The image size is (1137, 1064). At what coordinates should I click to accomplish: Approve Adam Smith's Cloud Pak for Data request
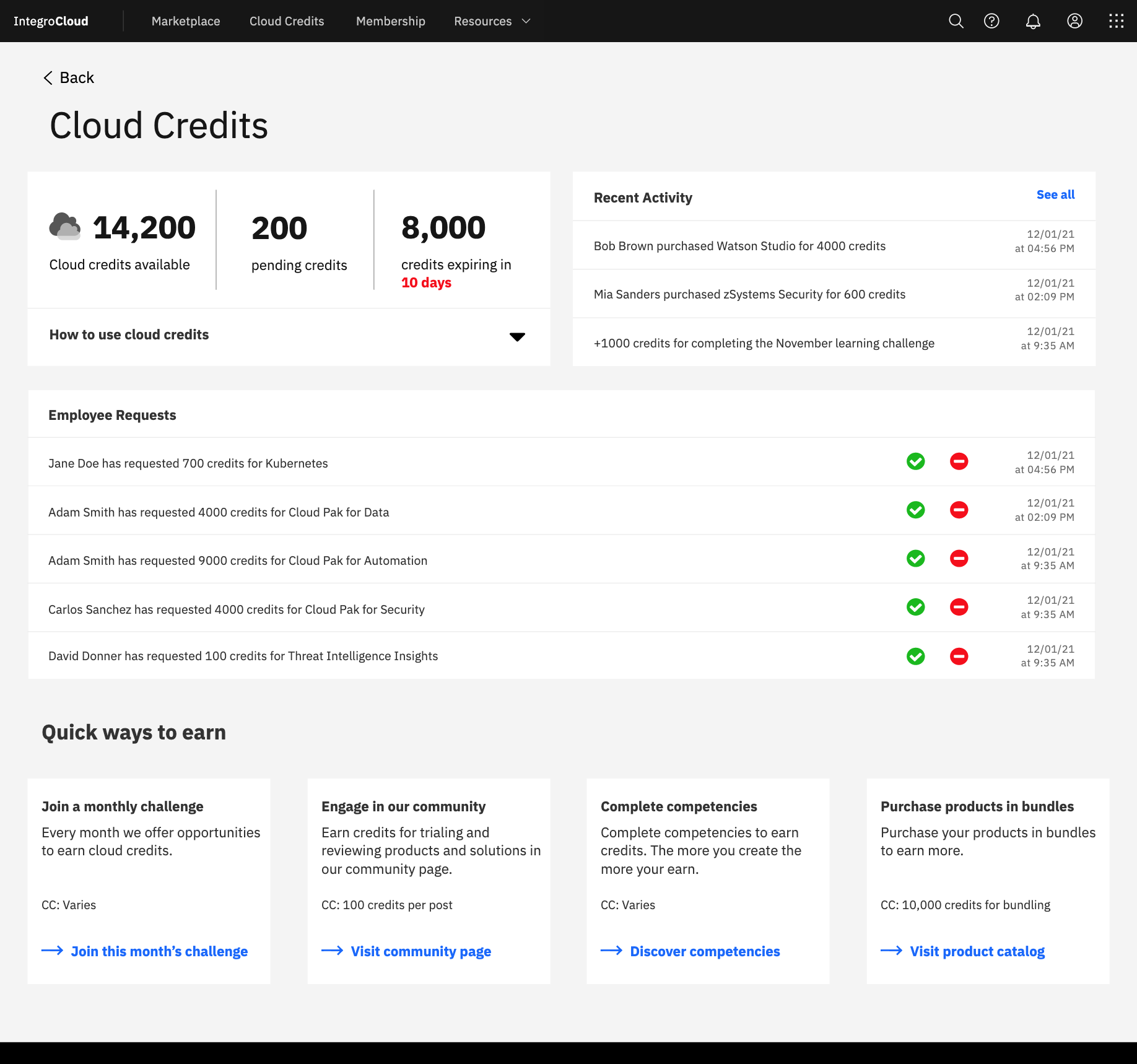[x=915, y=510]
